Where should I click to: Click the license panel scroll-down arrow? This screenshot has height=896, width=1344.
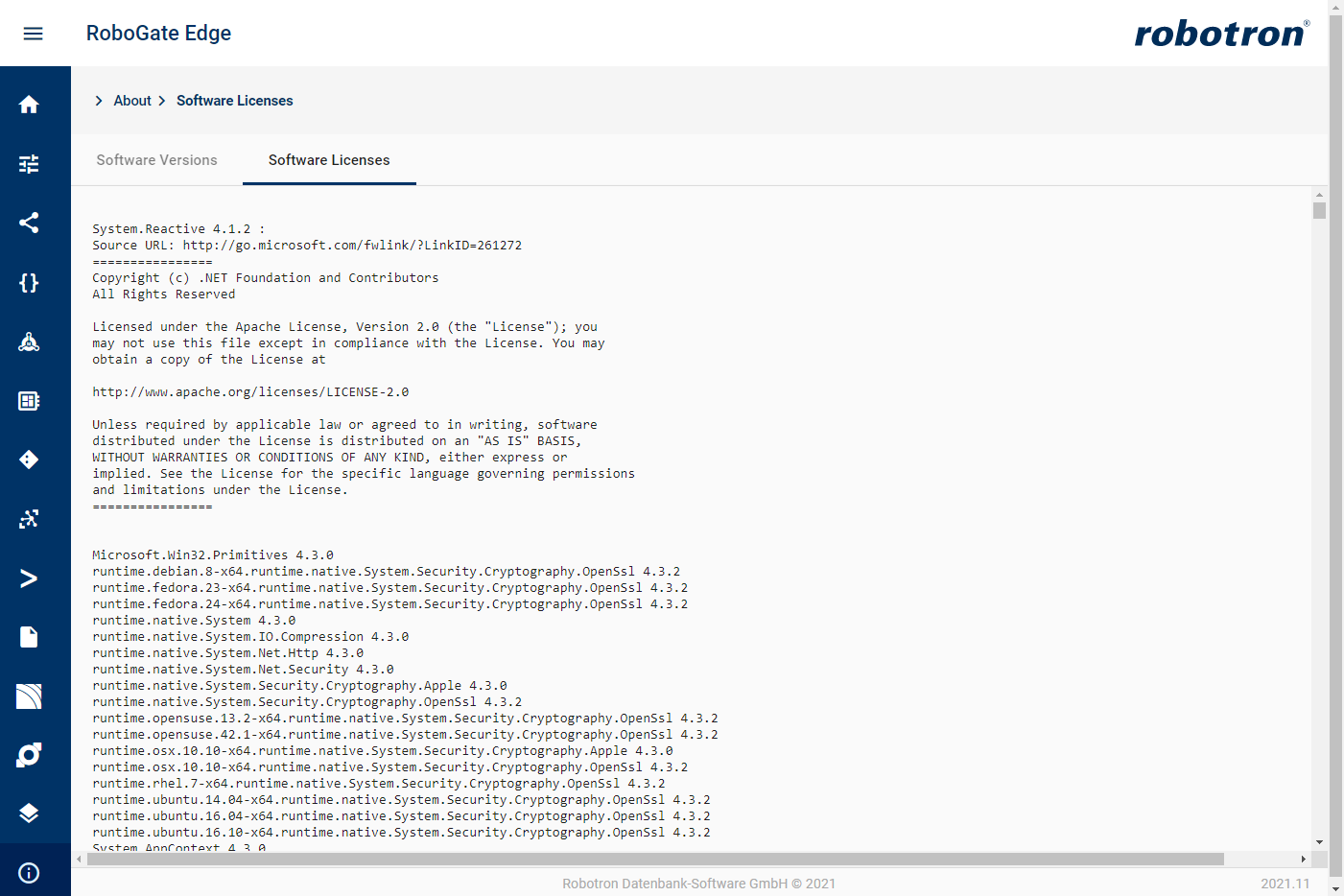1319,842
